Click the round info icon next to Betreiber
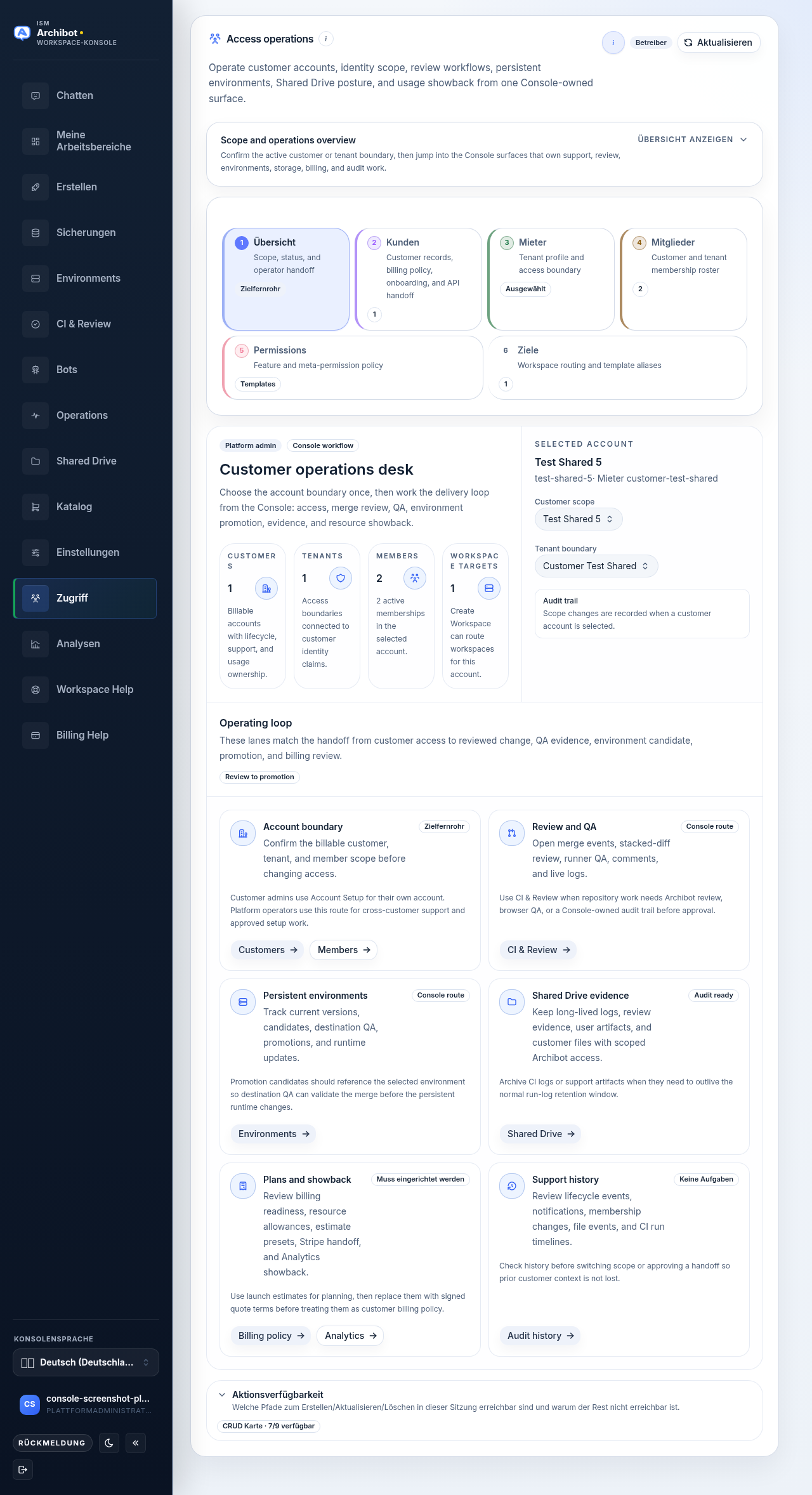Image resolution: width=812 pixels, height=1495 pixels. (613, 43)
